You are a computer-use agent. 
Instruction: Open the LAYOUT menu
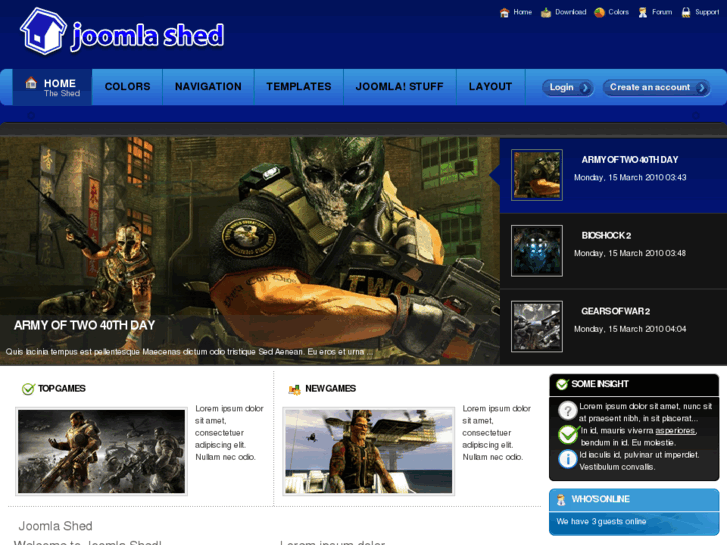click(491, 87)
